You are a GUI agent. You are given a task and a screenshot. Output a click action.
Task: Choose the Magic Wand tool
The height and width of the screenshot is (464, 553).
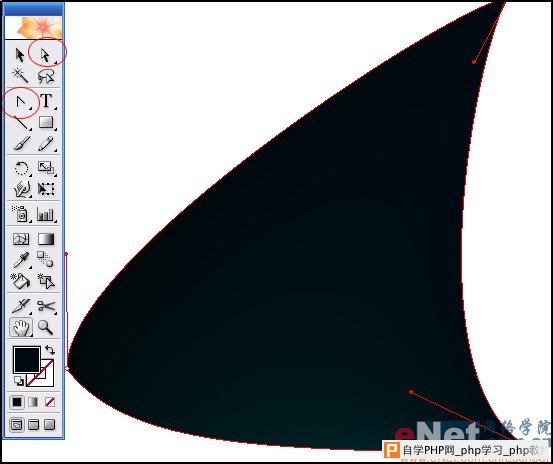[20, 76]
